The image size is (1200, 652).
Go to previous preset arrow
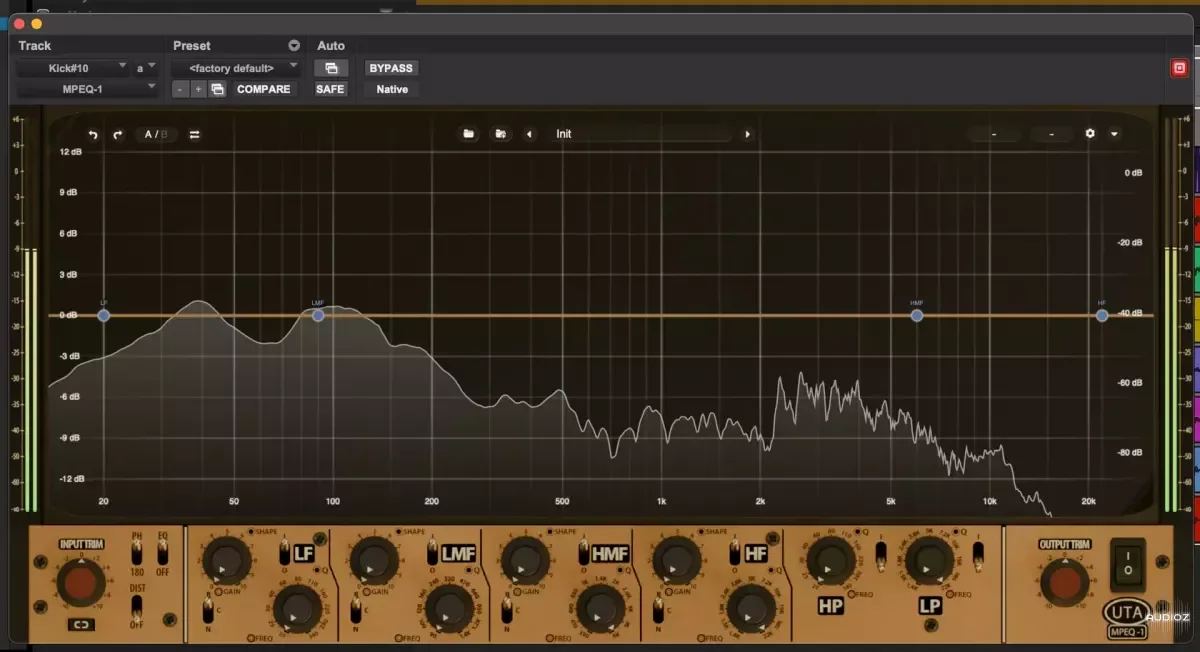pyautogui.click(x=529, y=134)
